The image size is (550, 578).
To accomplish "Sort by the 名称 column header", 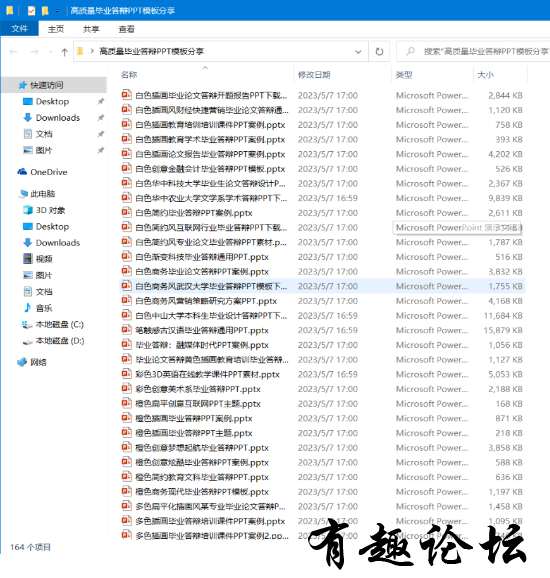I will 129,75.
